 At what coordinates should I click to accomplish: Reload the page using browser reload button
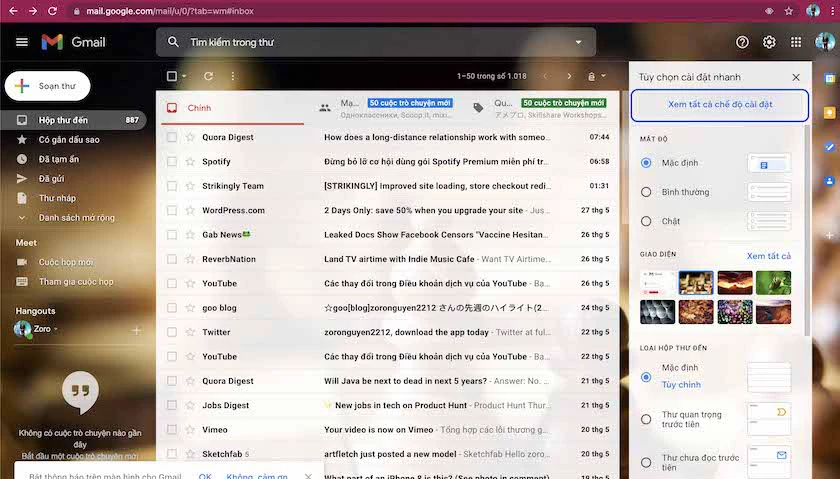[x=52, y=11]
